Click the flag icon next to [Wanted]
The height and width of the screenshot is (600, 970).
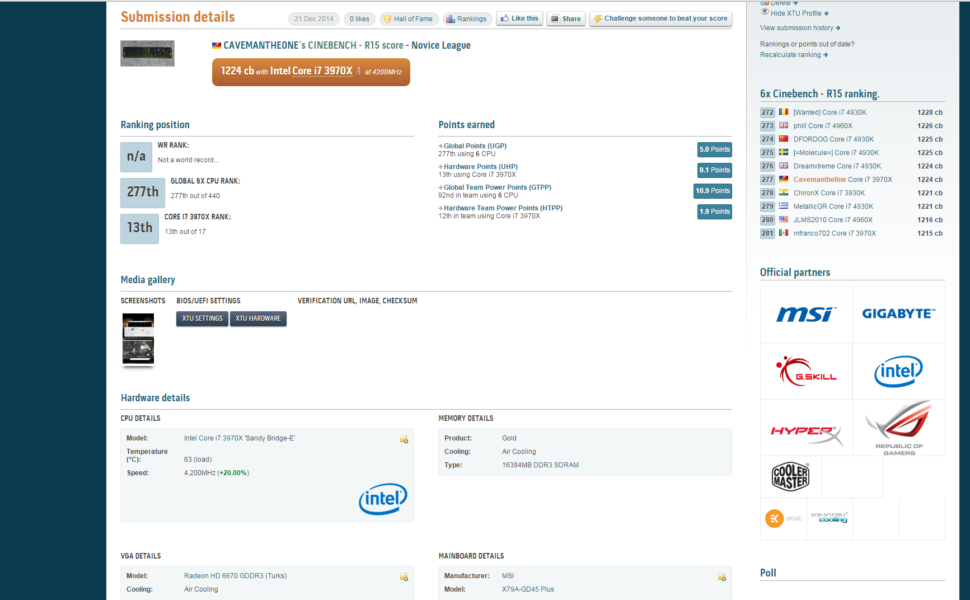(783, 112)
